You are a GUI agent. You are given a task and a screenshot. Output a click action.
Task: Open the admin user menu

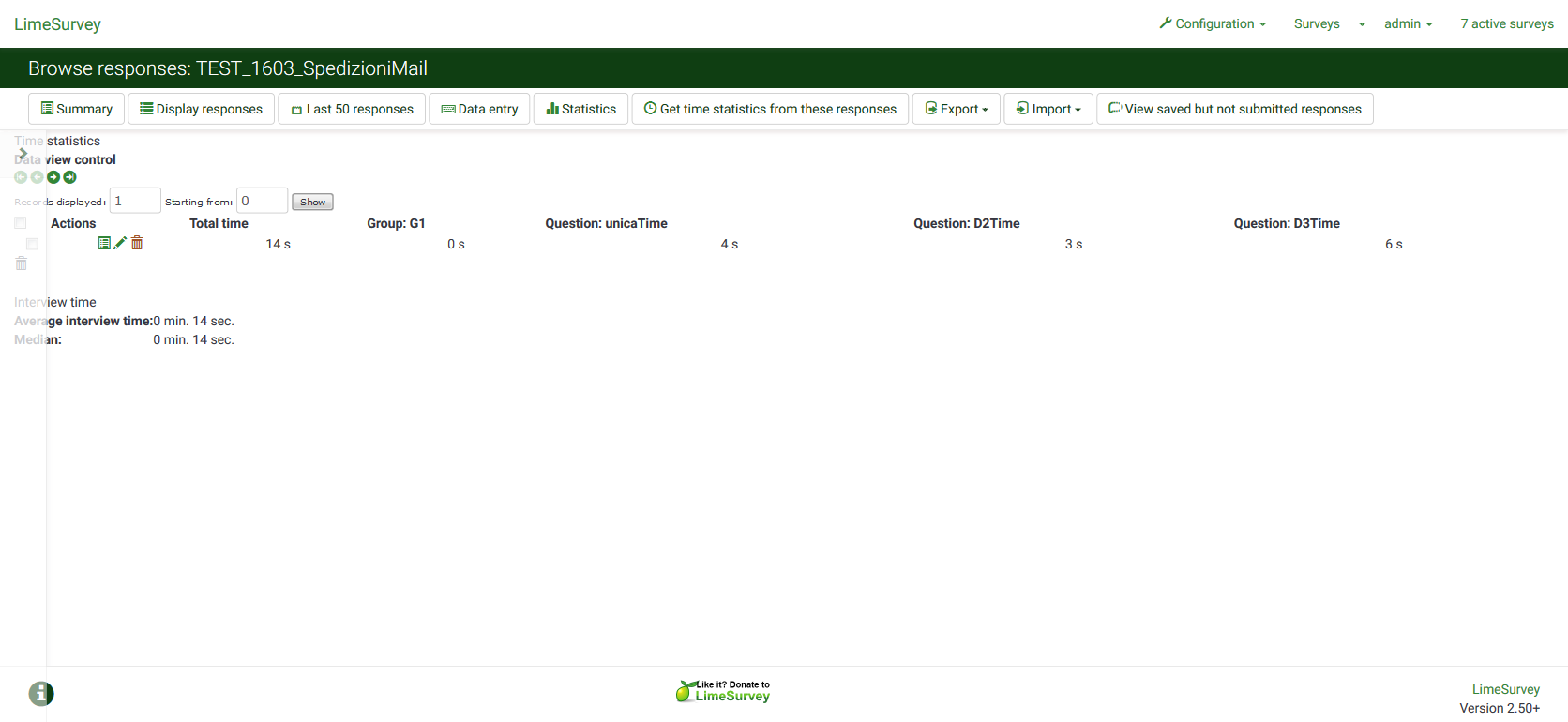pyautogui.click(x=1408, y=23)
